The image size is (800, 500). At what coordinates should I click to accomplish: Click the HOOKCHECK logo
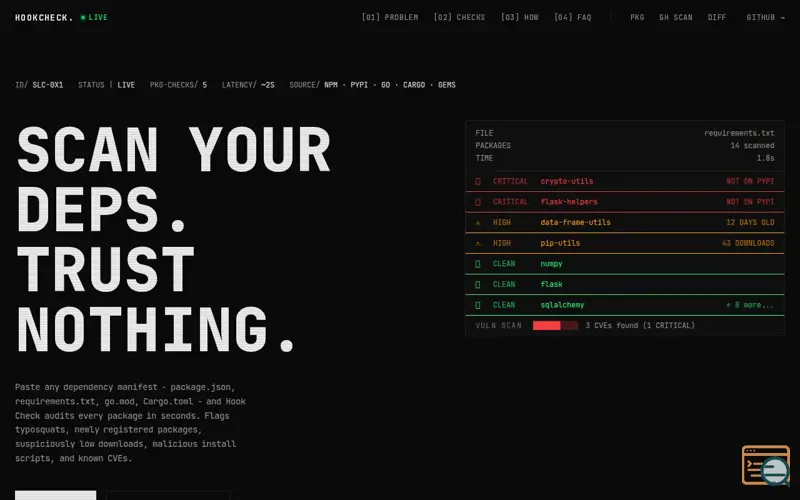pos(44,17)
